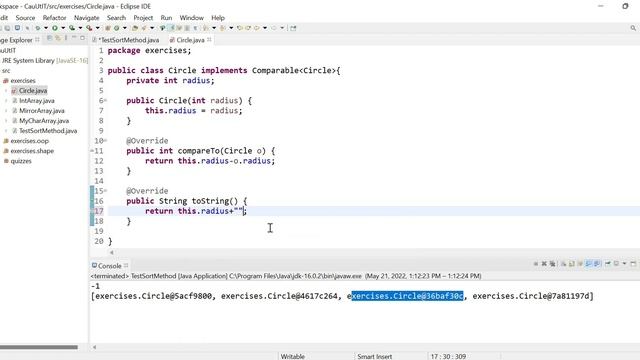Select the exercises.shape package

coord(32,151)
